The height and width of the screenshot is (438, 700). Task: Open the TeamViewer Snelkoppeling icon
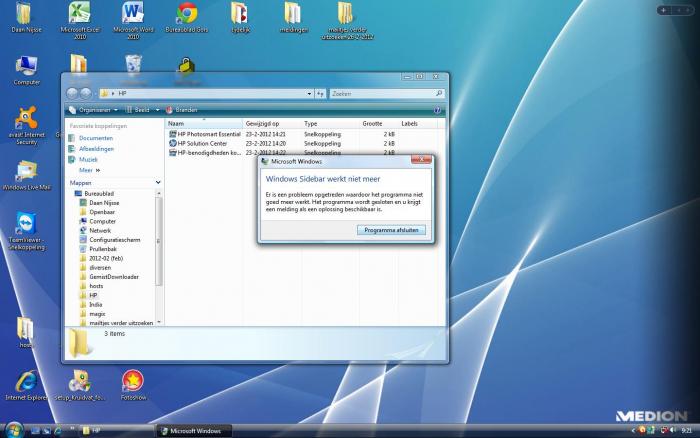point(26,231)
